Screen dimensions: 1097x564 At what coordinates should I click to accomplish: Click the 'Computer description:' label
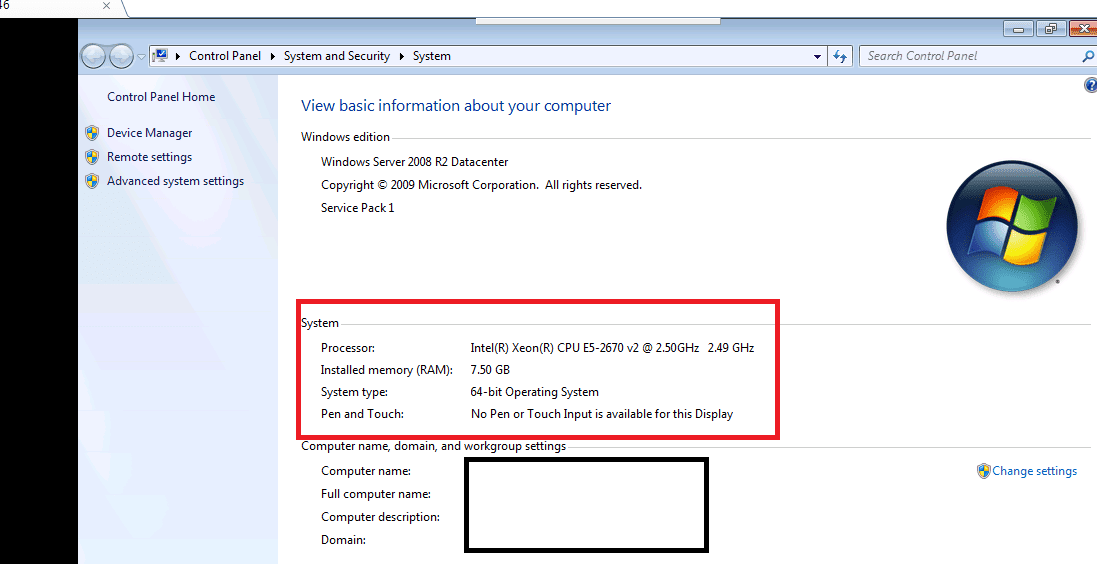pos(381,517)
